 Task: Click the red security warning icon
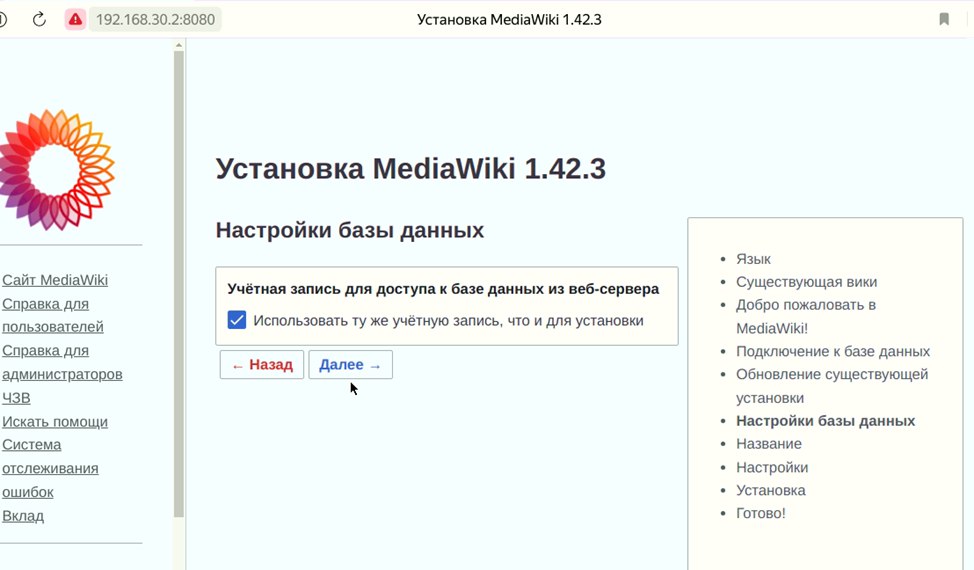(x=75, y=19)
